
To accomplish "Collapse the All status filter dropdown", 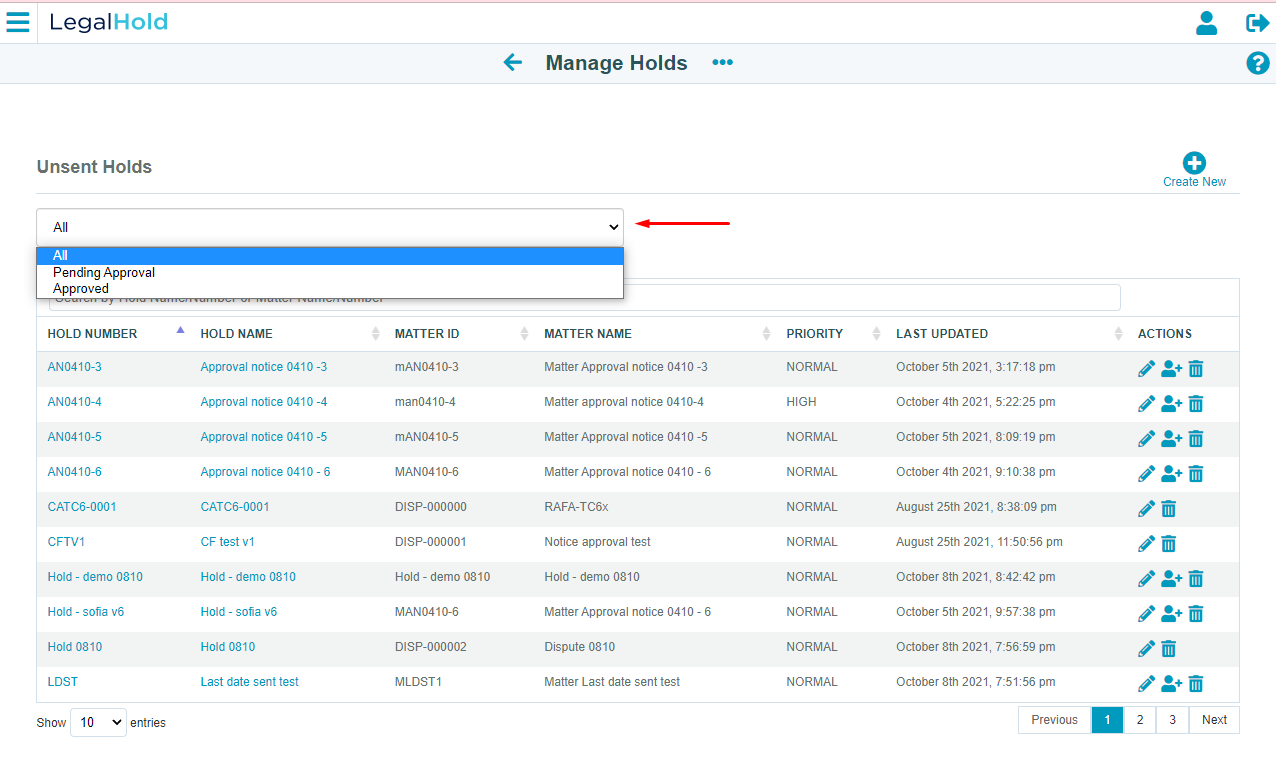I will pyautogui.click(x=330, y=227).
